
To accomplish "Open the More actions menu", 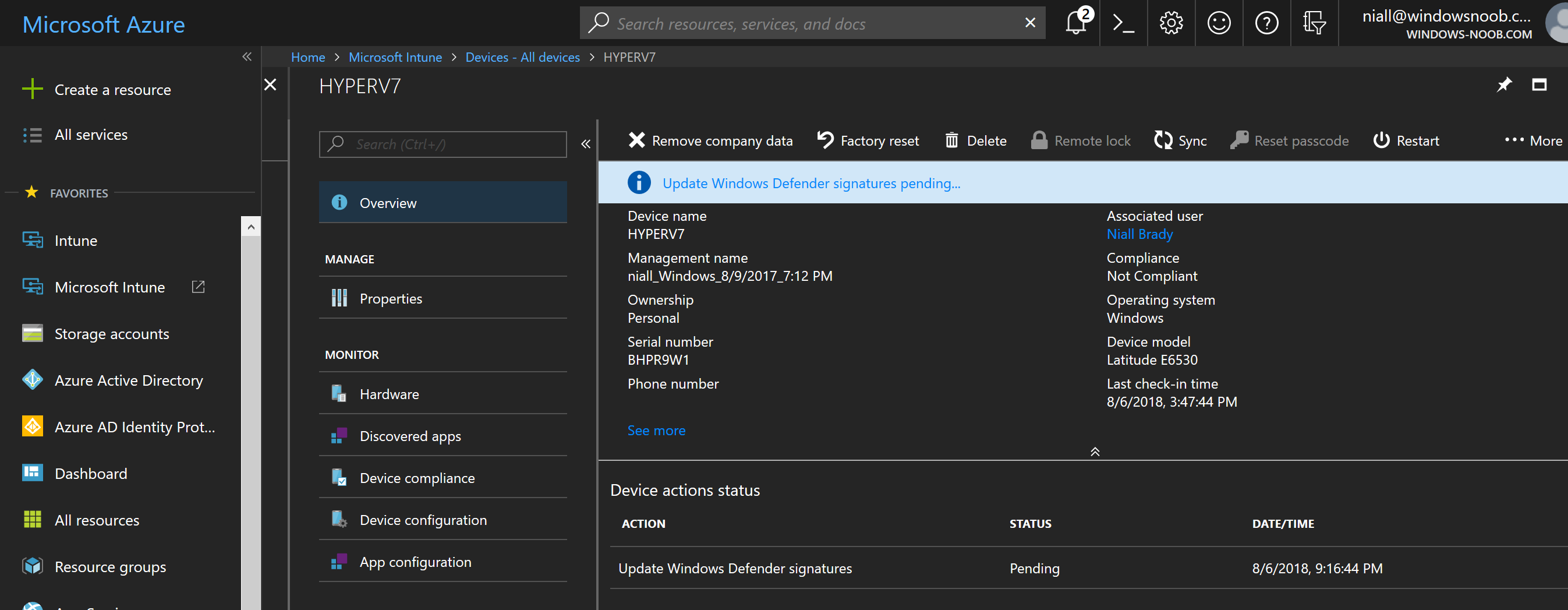I will [1533, 140].
